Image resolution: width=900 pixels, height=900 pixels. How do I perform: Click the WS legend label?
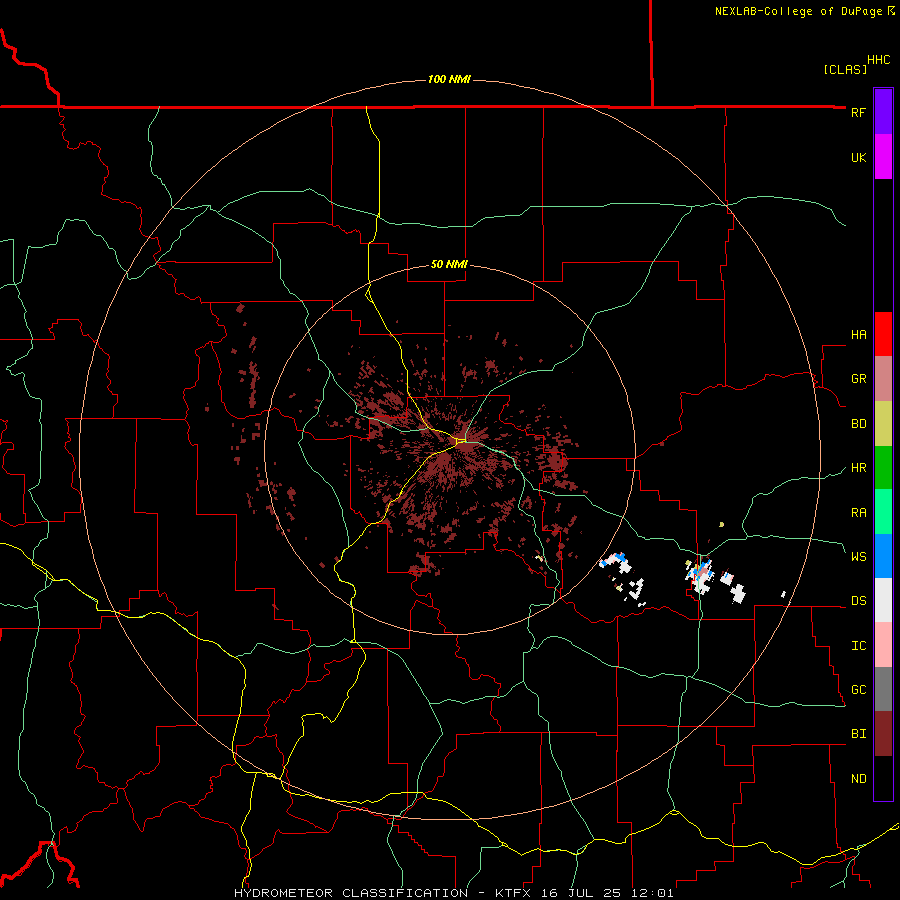click(x=858, y=557)
